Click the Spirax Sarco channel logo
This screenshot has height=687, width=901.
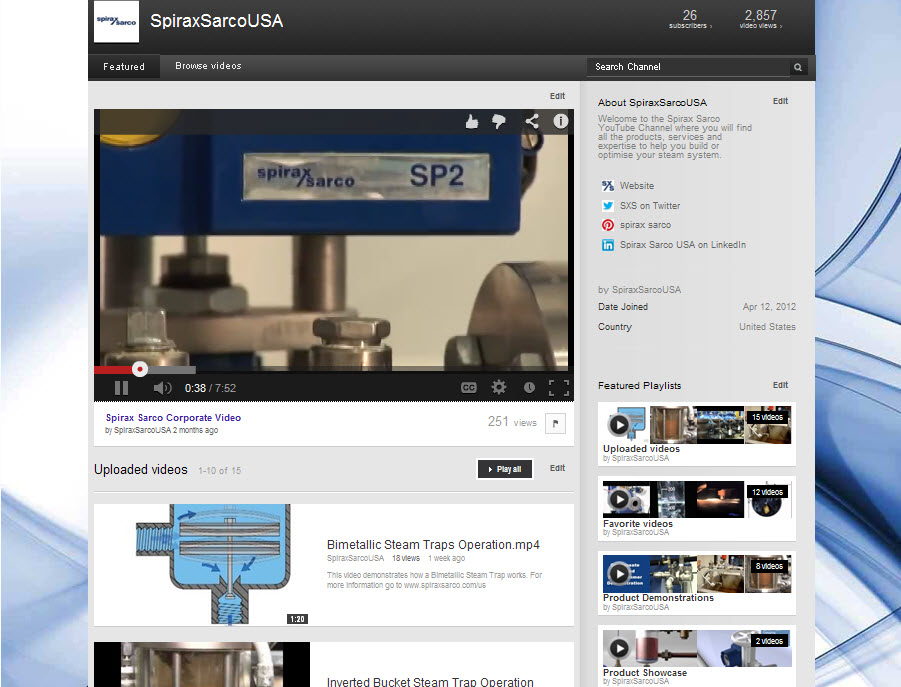tap(116, 21)
